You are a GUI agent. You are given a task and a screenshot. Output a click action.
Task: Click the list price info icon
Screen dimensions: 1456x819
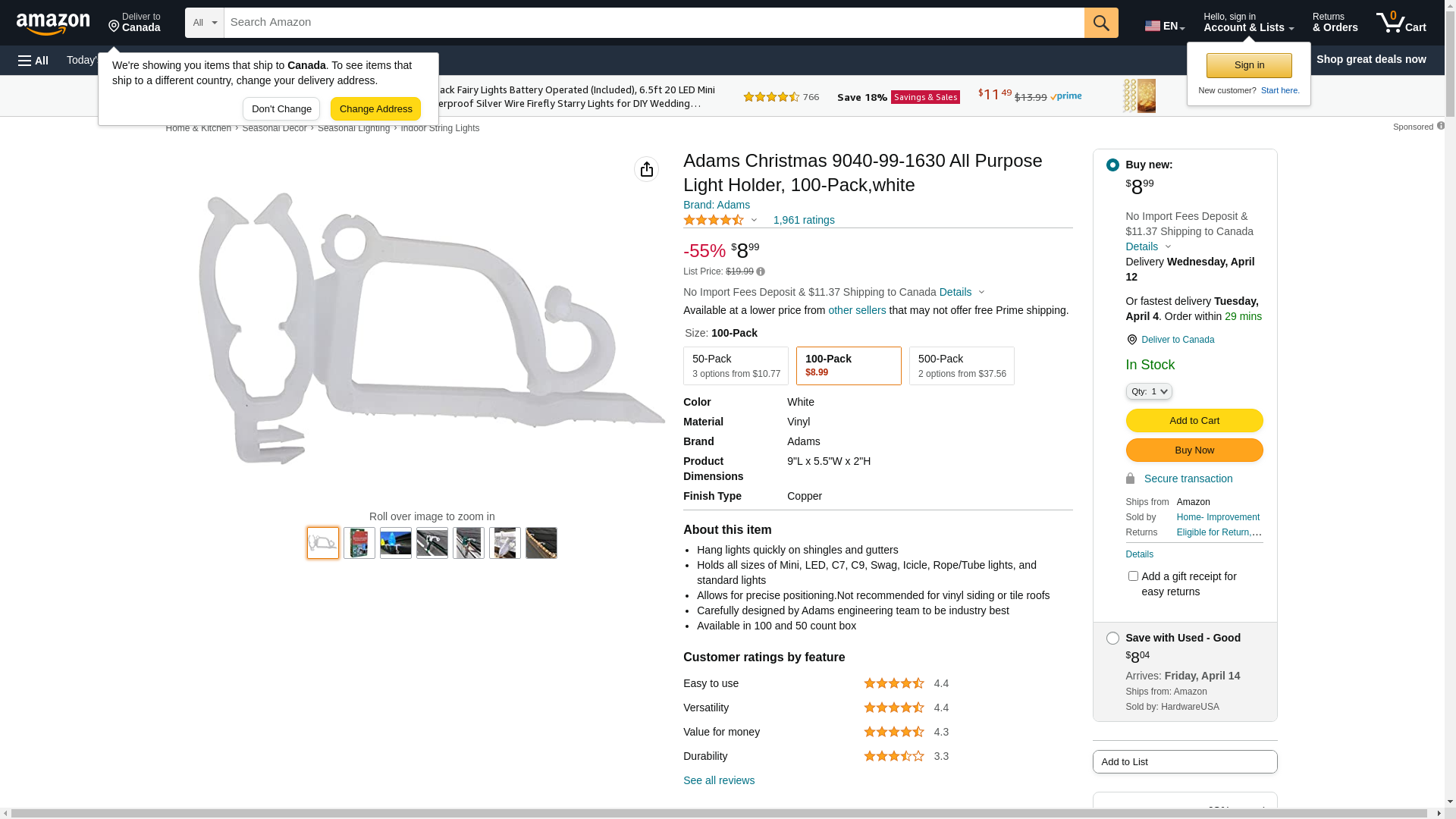[x=761, y=272]
